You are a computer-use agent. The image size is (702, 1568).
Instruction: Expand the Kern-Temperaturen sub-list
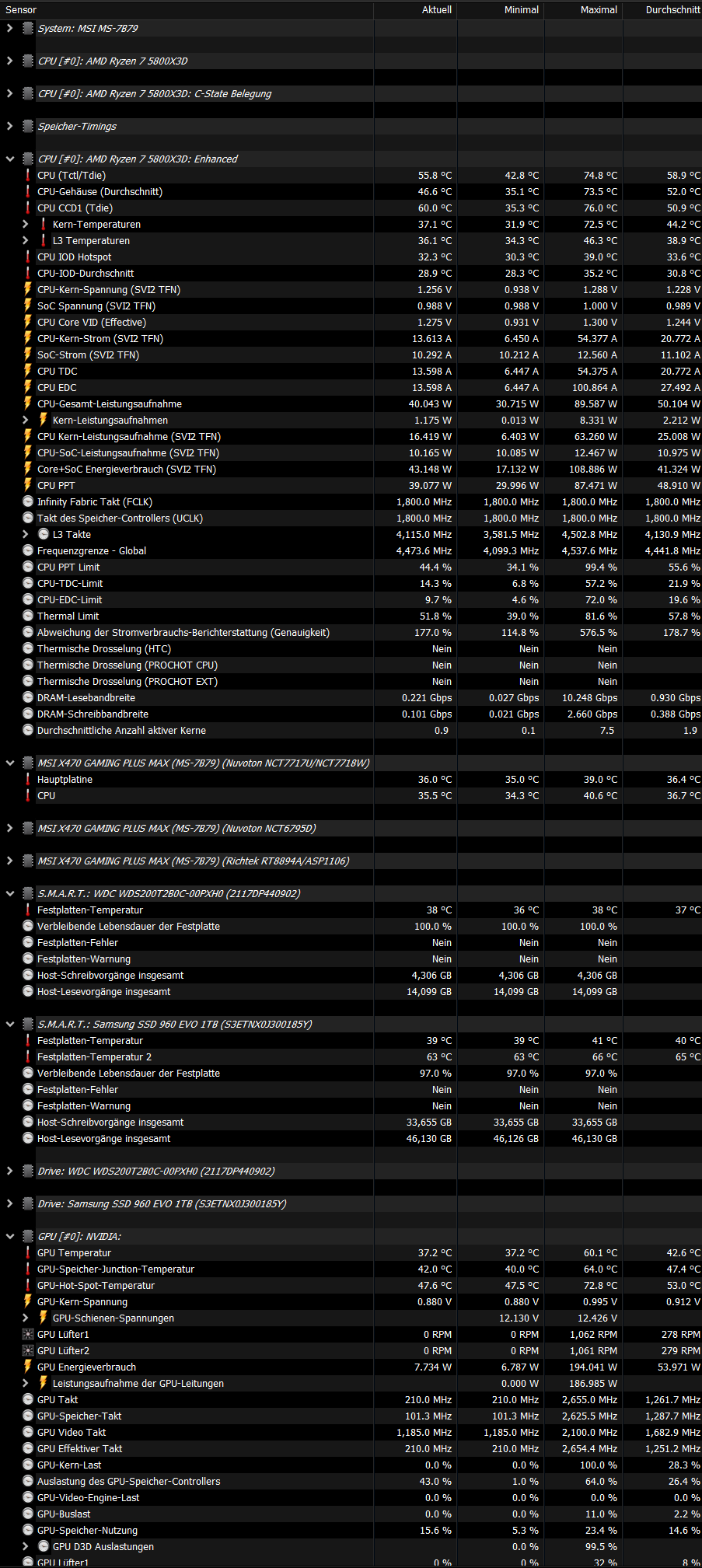pyautogui.click(x=25, y=224)
